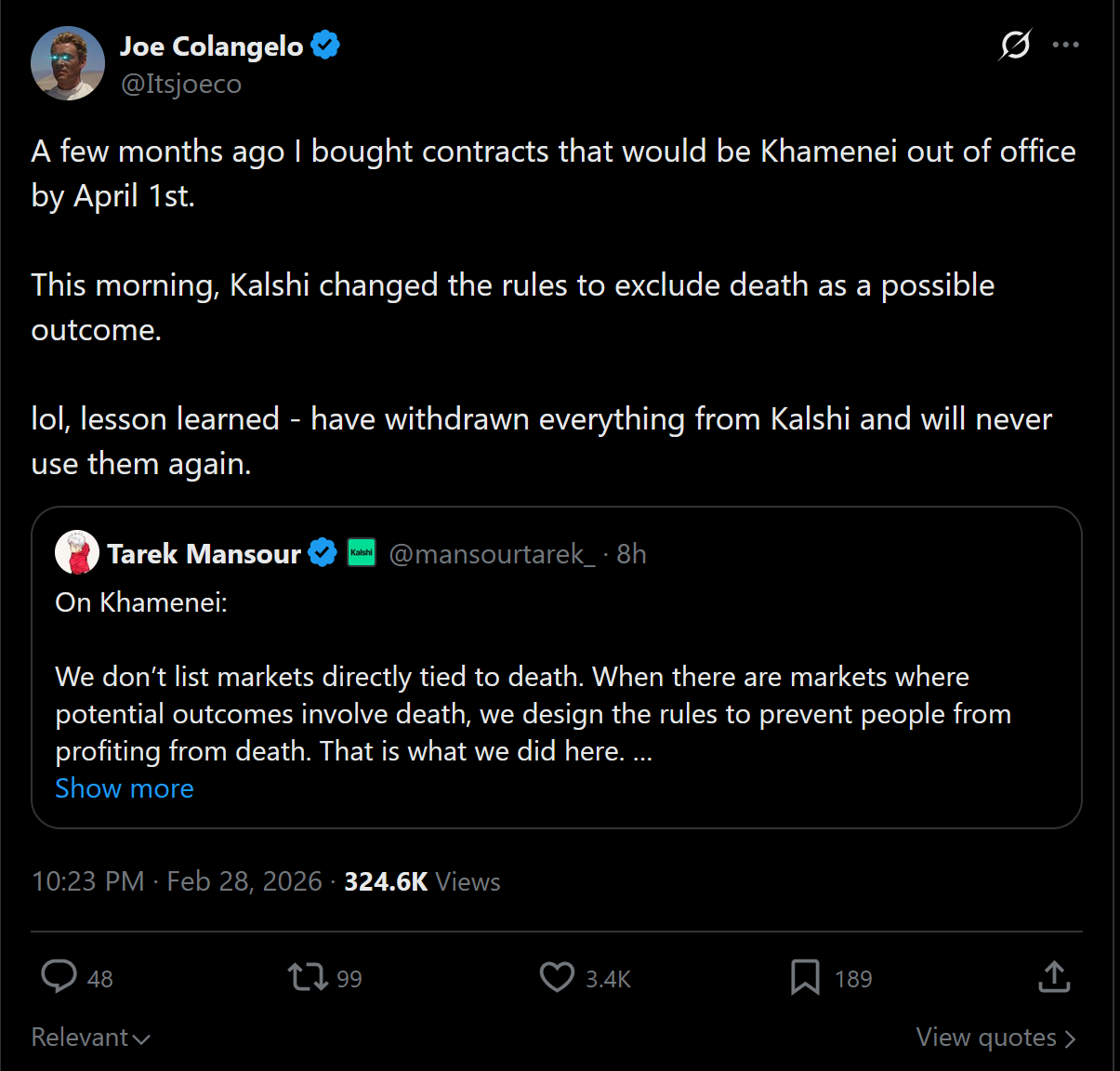Click the 324.6K Views count
Viewport: 1120px width, 1071px height.
pyautogui.click(x=422, y=881)
